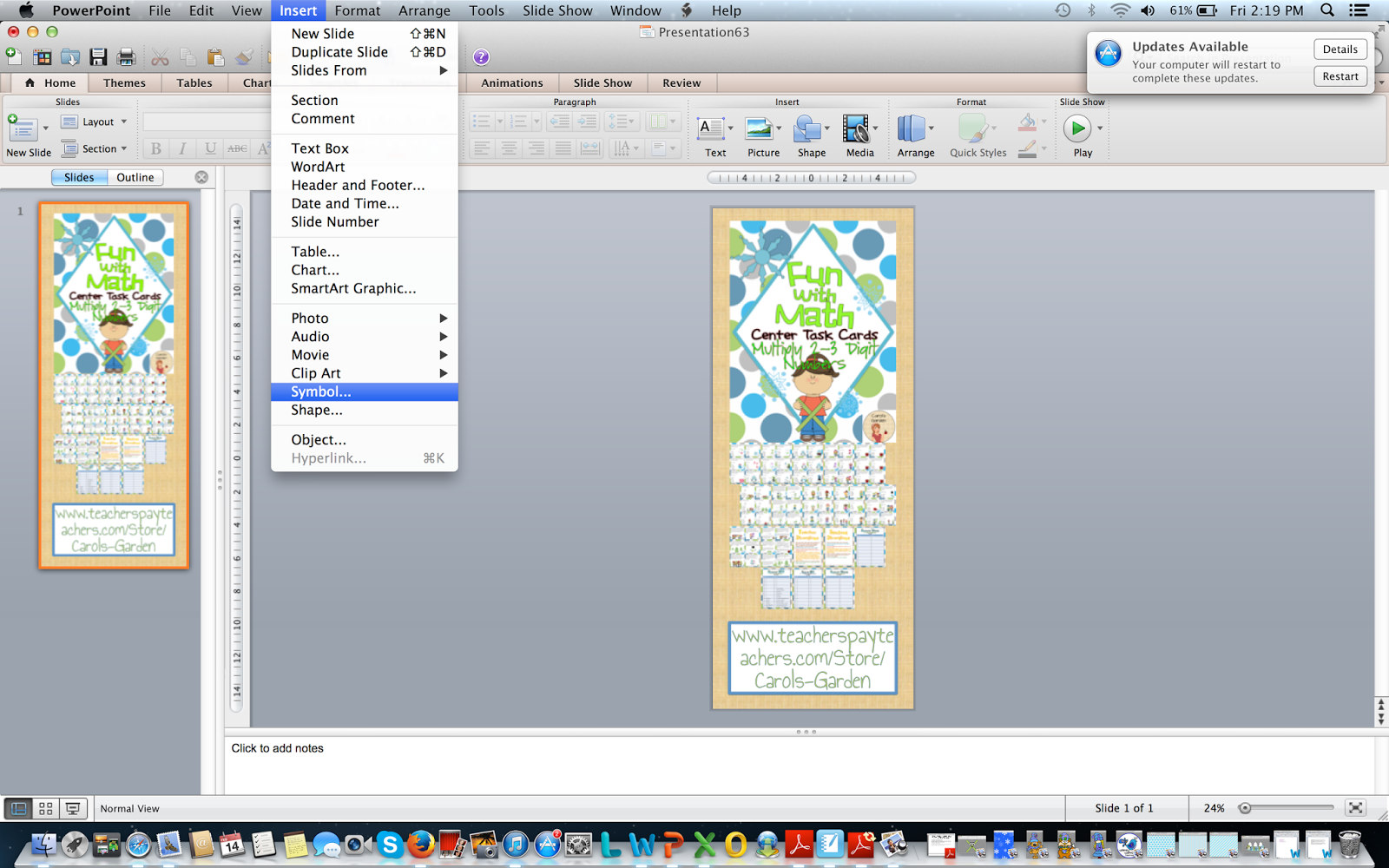Click Restart in the update notification
Viewport: 1389px width, 868px height.
pyautogui.click(x=1340, y=76)
